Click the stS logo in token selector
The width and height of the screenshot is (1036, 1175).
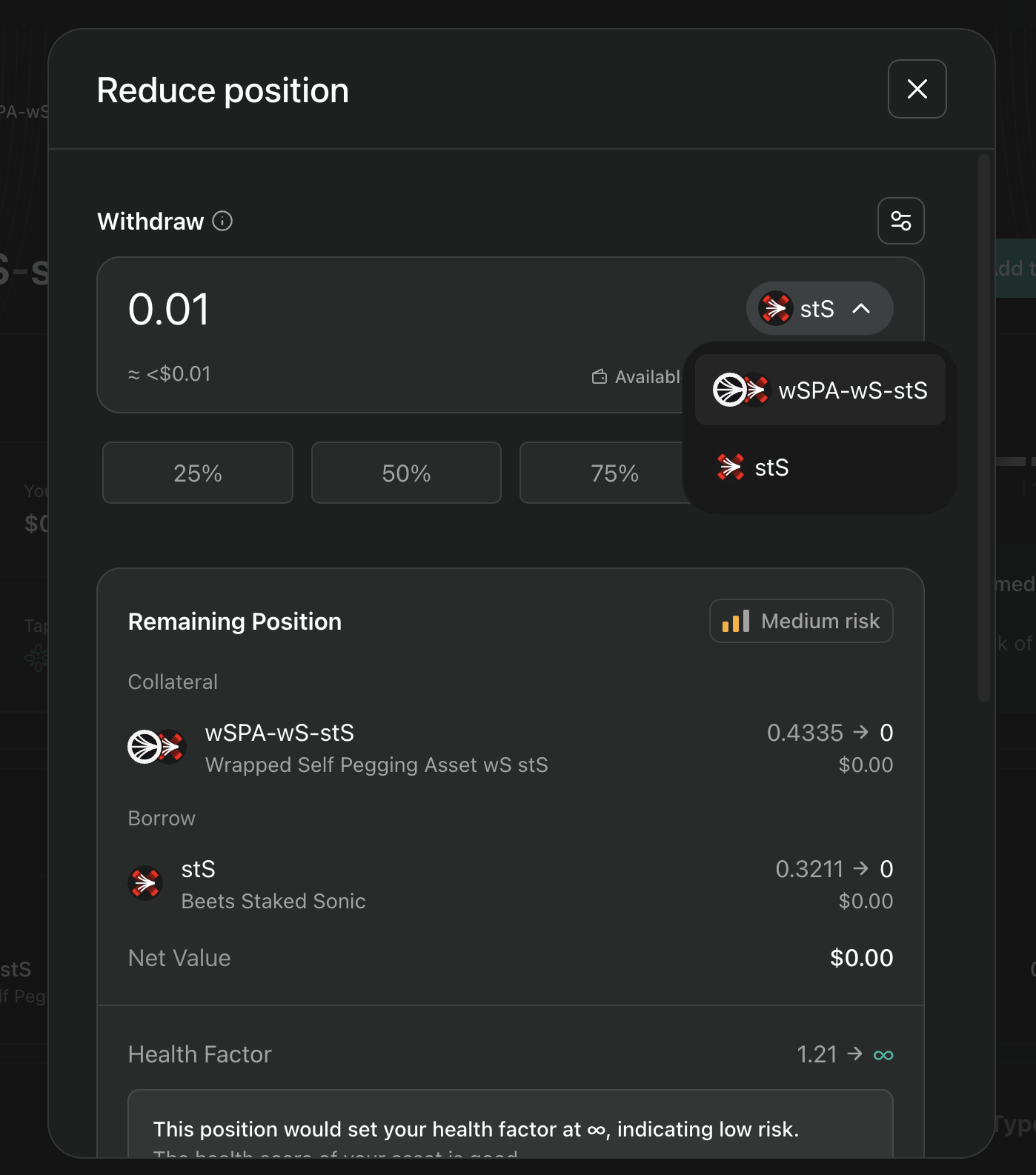click(x=776, y=308)
